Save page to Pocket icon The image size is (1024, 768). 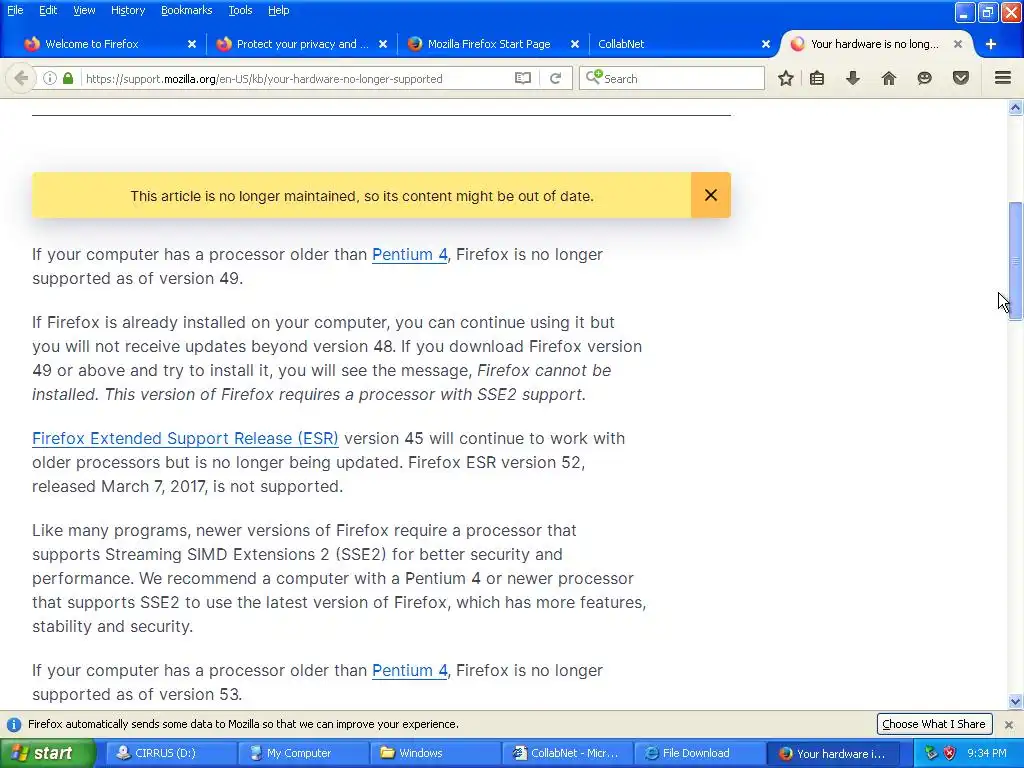(x=961, y=78)
